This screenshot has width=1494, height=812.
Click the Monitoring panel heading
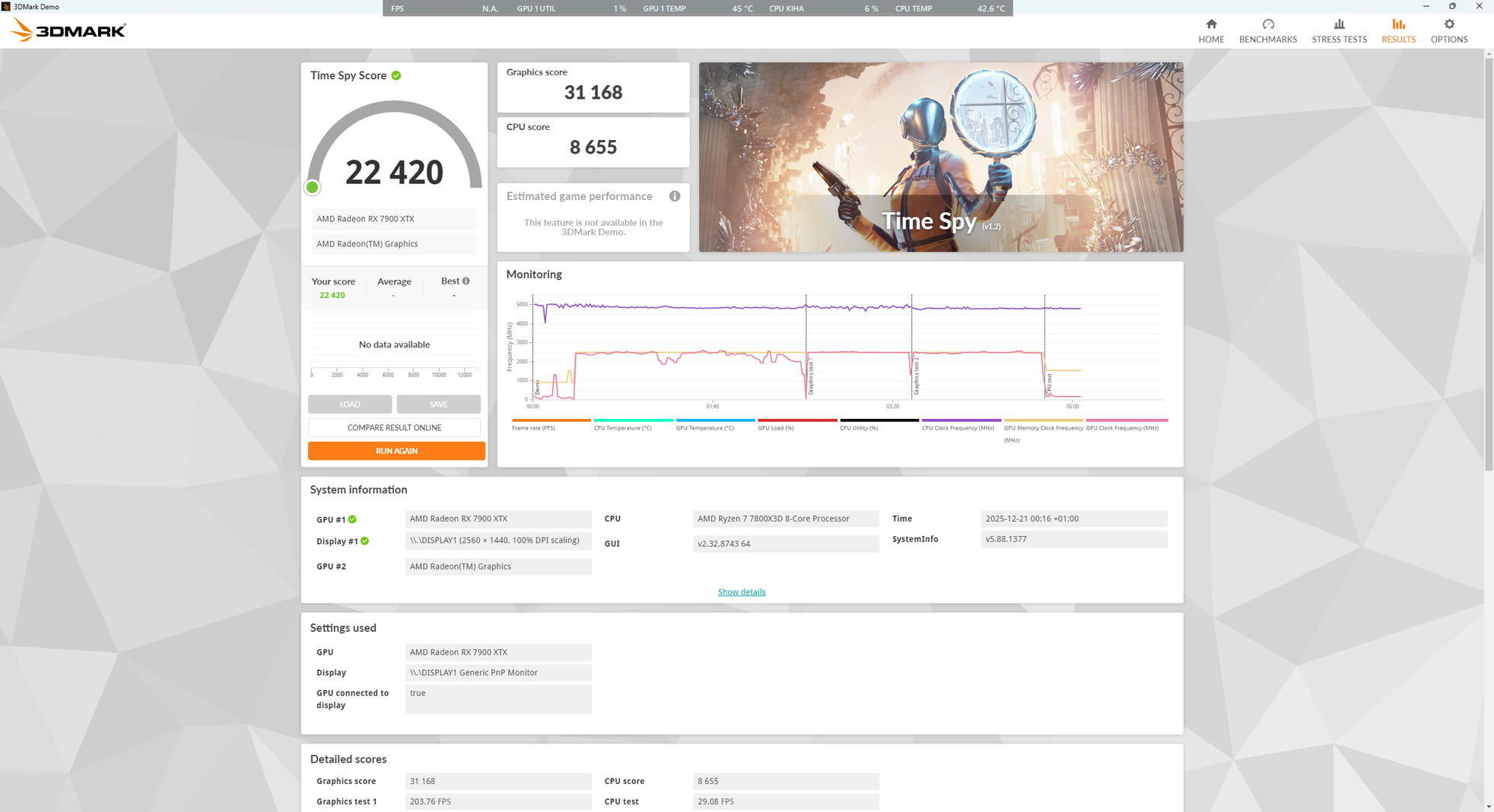[x=534, y=274]
